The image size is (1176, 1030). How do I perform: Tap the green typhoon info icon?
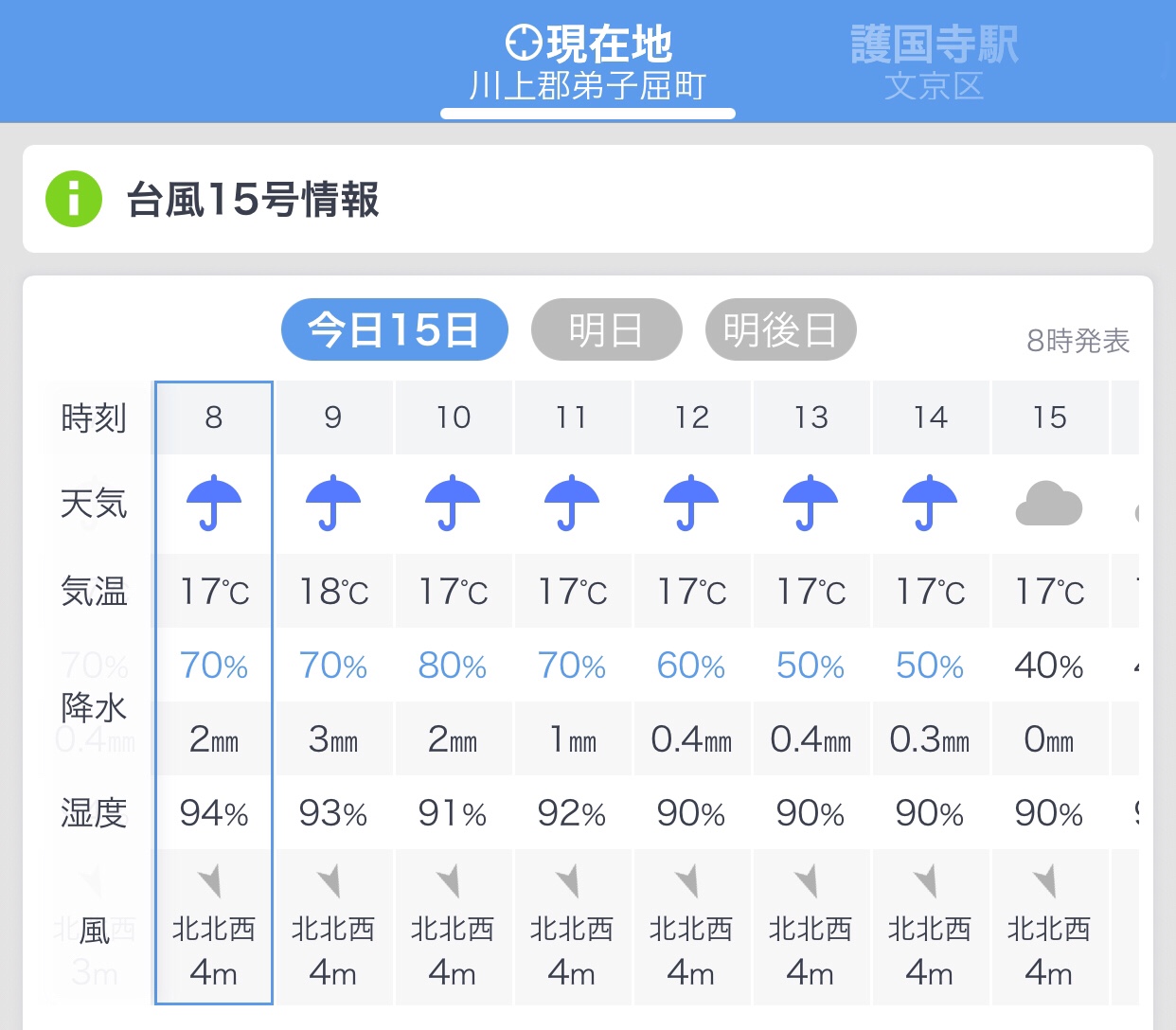tap(74, 199)
